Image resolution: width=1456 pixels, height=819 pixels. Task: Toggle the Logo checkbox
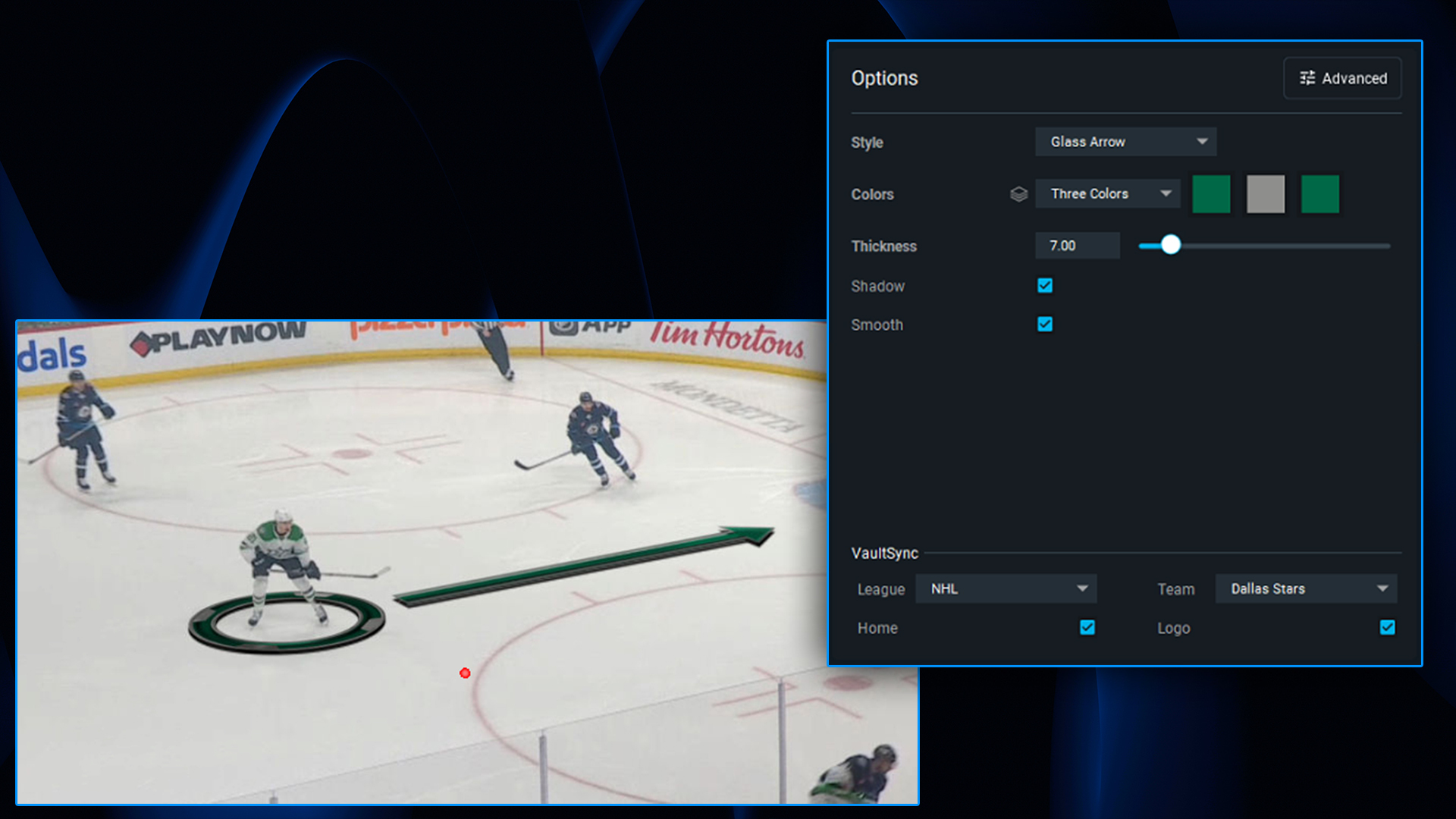(x=1387, y=627)
